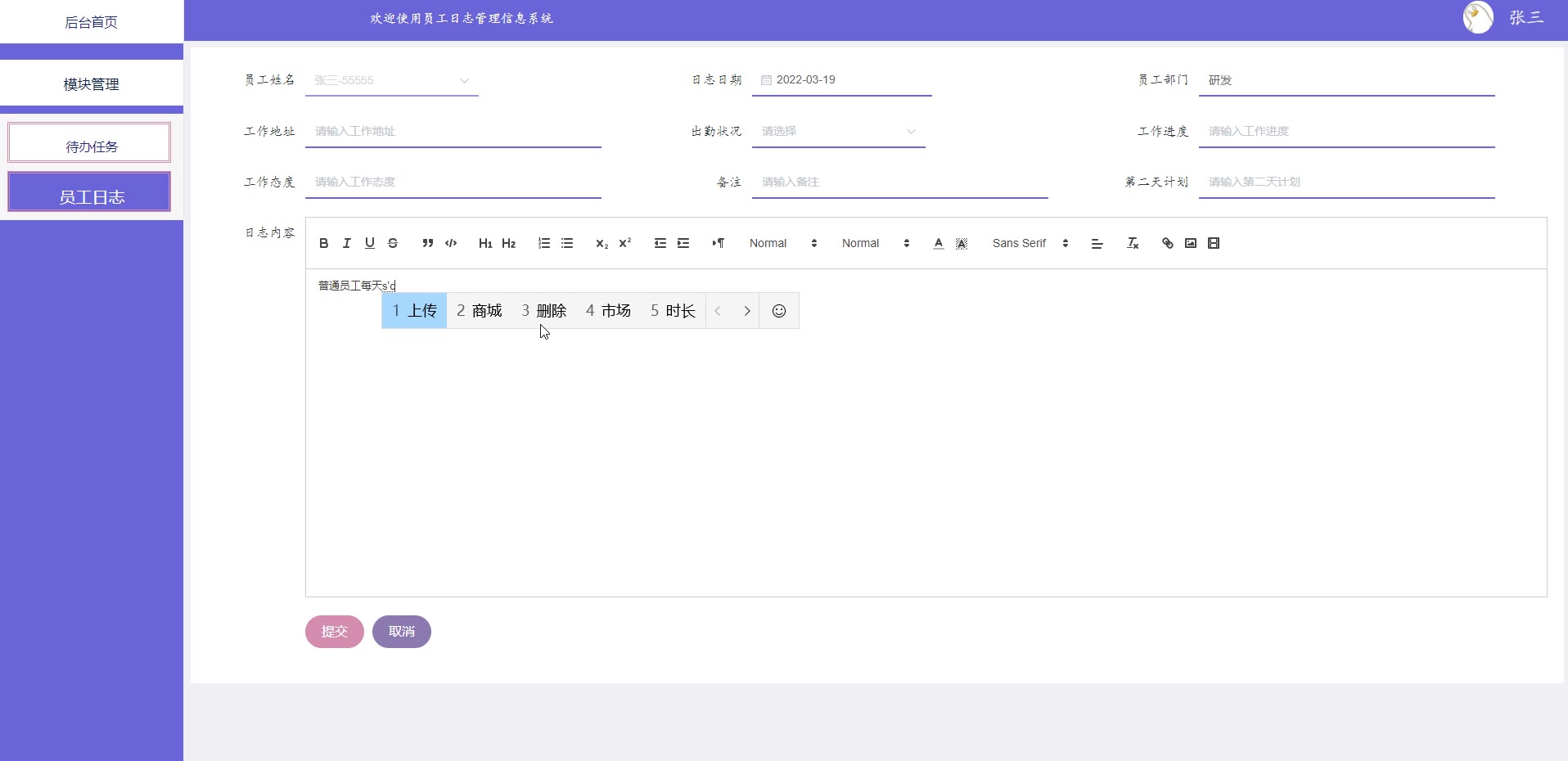The height and width of the screenshot is (761, 1568).
Task: Choose IME candidate 1 上传
Action: [x=414, y=311]
